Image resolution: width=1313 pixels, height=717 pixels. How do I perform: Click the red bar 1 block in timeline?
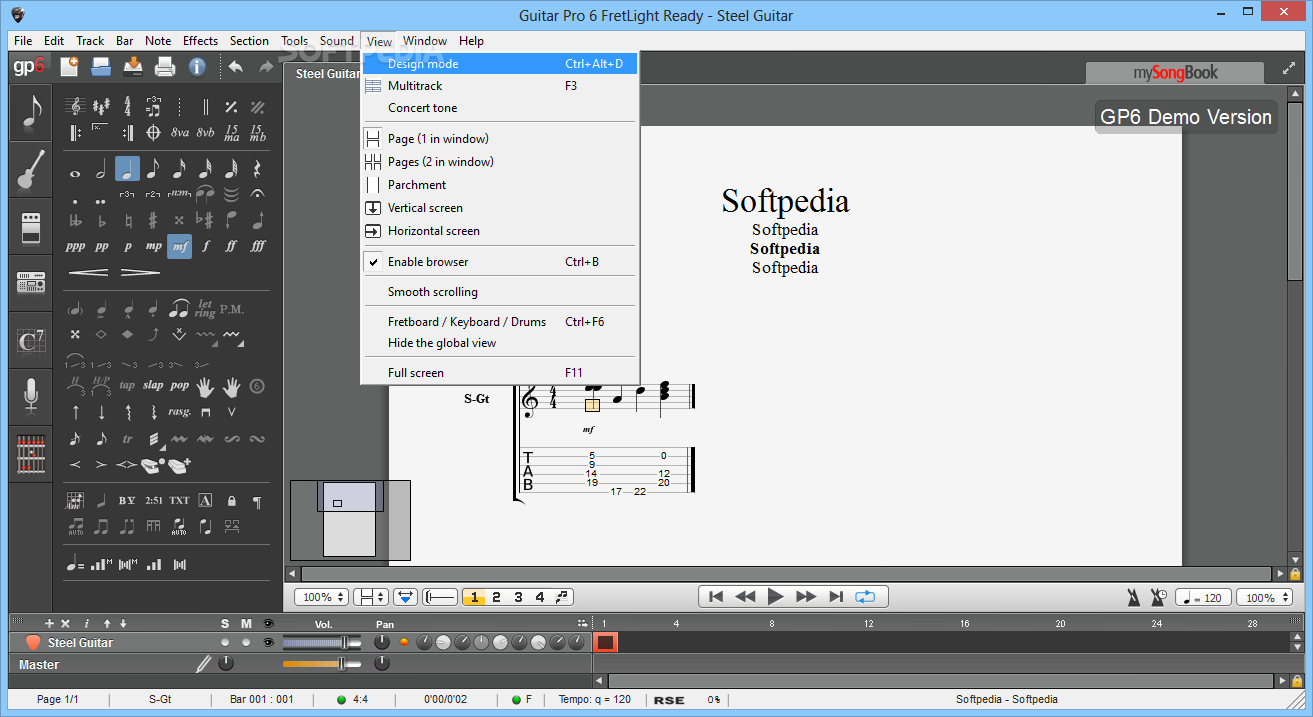[x=606, y=642]
